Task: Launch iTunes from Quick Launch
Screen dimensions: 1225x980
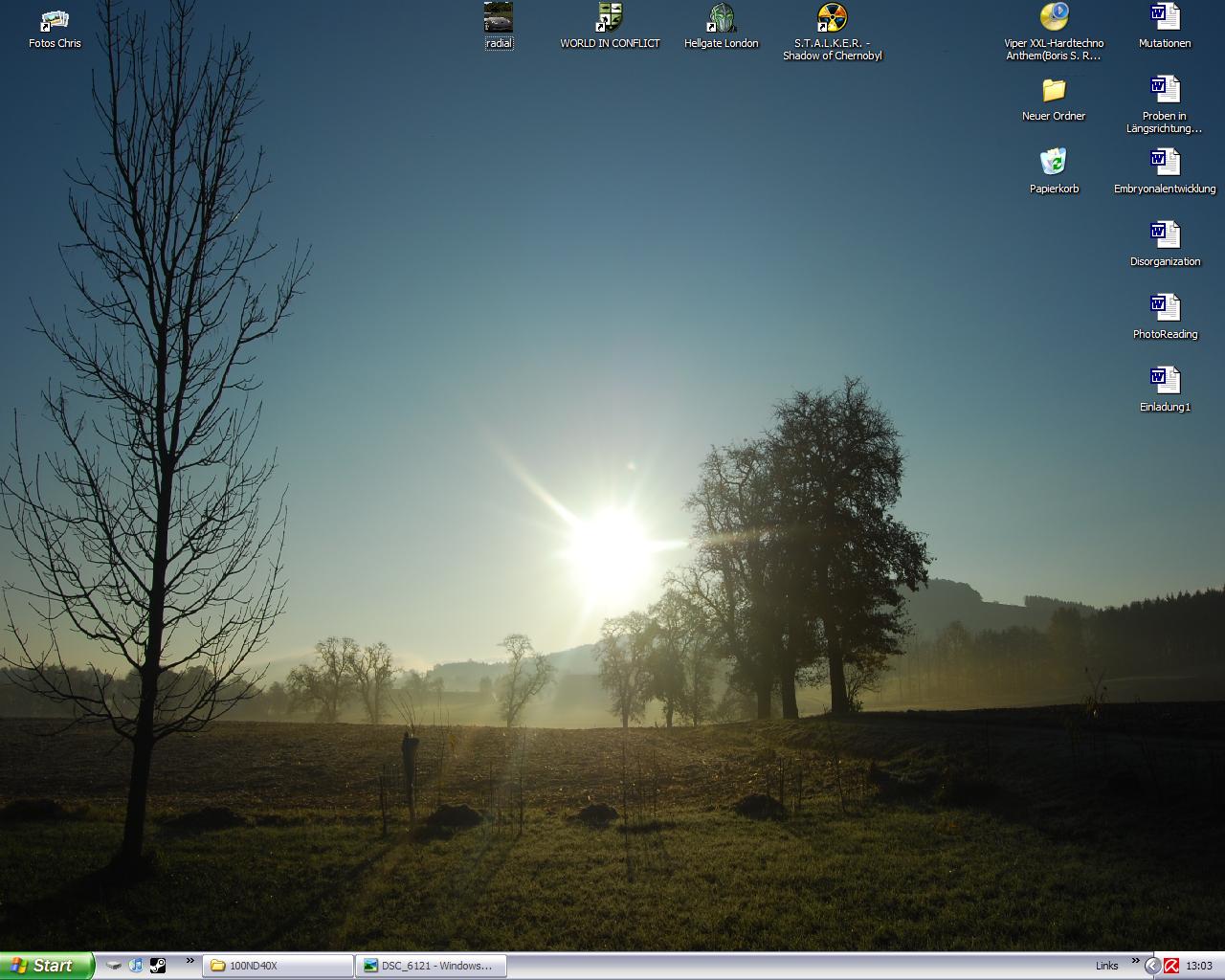Action: point(136,966)
